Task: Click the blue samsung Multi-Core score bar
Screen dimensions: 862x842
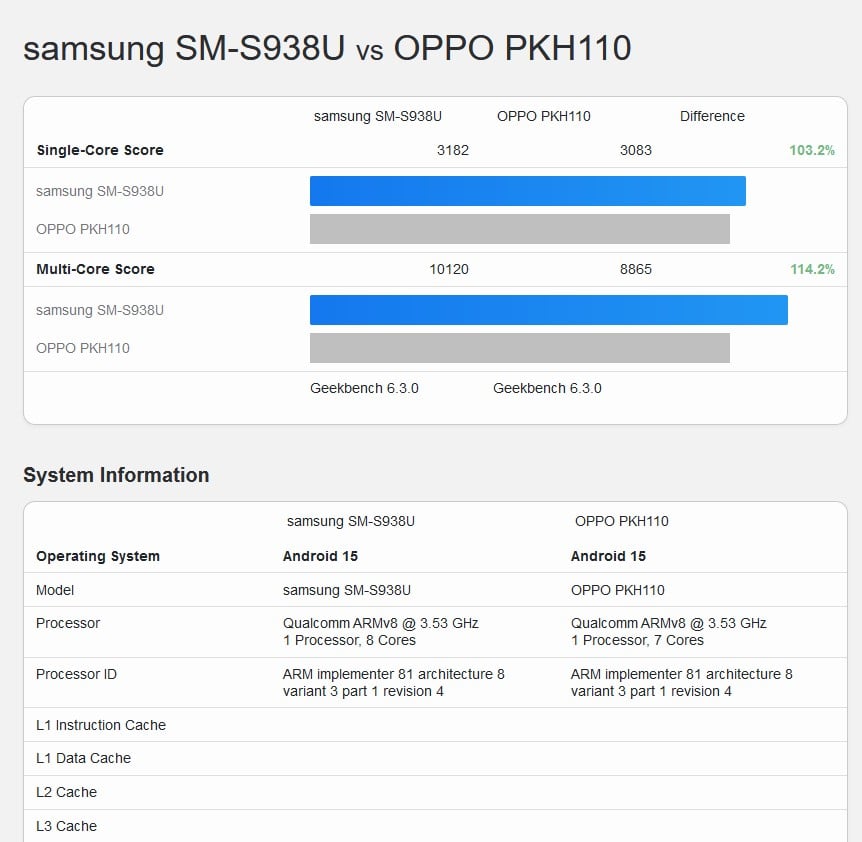Action: (548, 310)
